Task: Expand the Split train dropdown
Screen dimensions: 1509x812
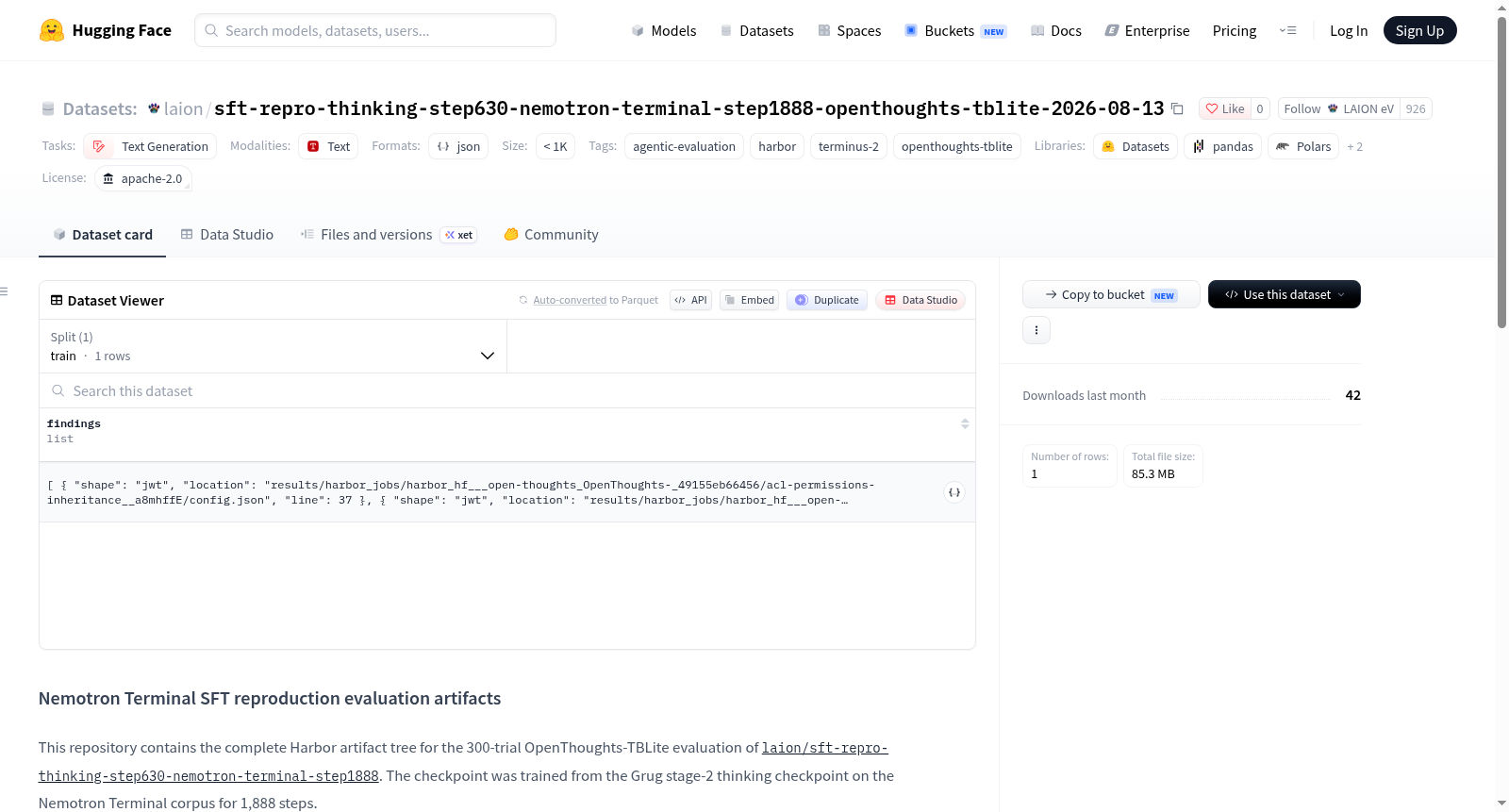Action: tap(273, 346)
